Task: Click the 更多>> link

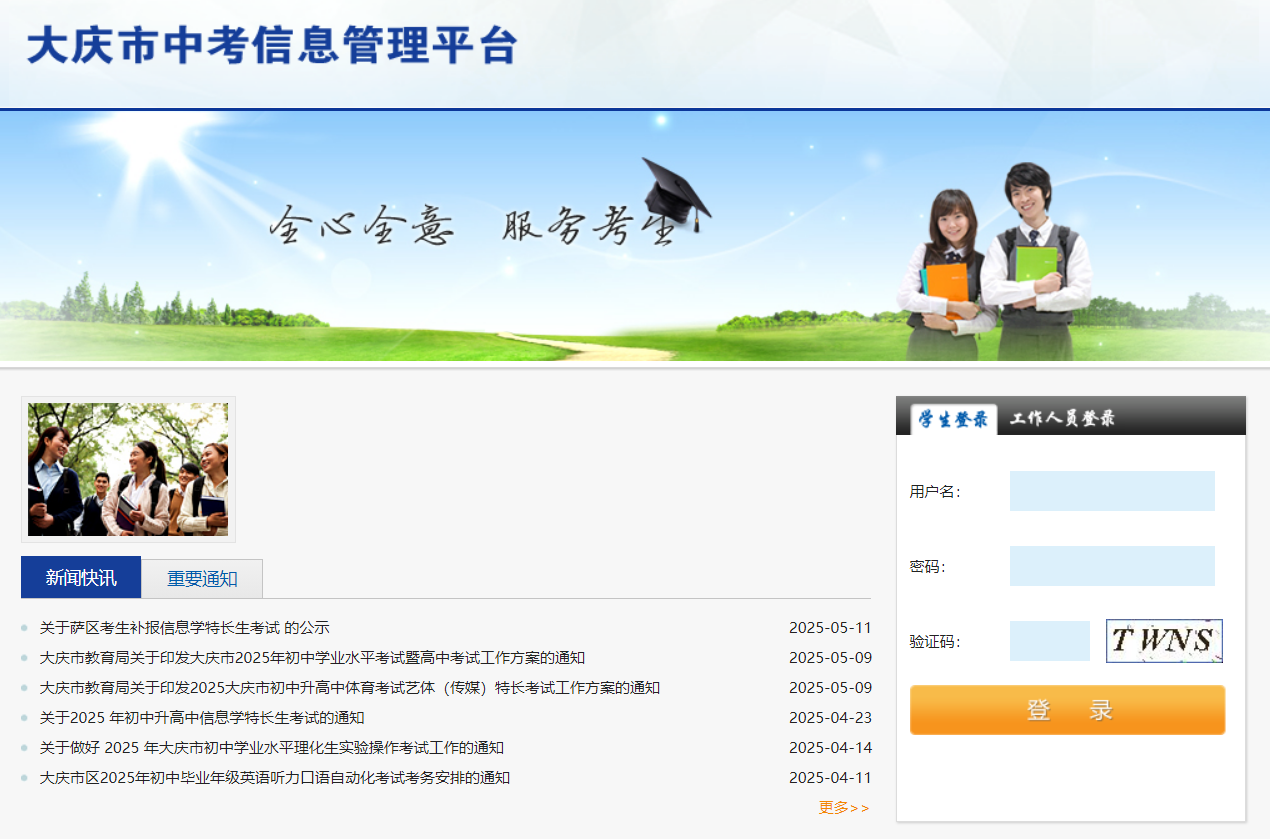Action: click(x=844, y=808)
